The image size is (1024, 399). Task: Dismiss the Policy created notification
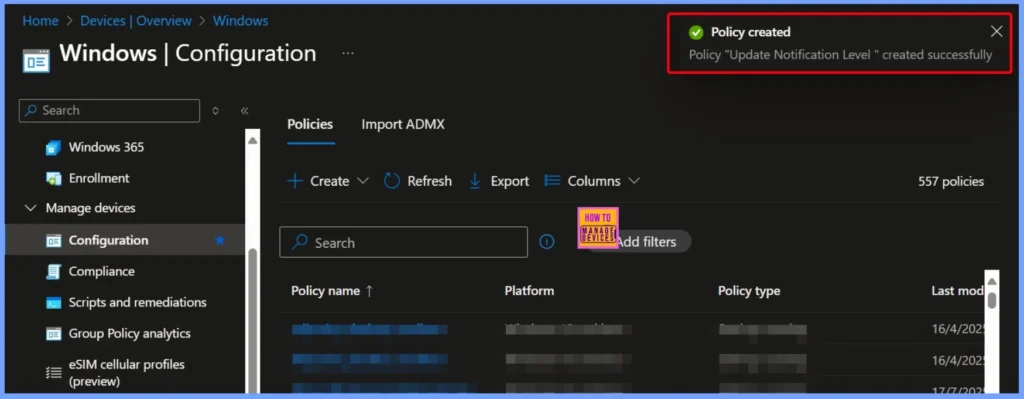tap(997, 31)
